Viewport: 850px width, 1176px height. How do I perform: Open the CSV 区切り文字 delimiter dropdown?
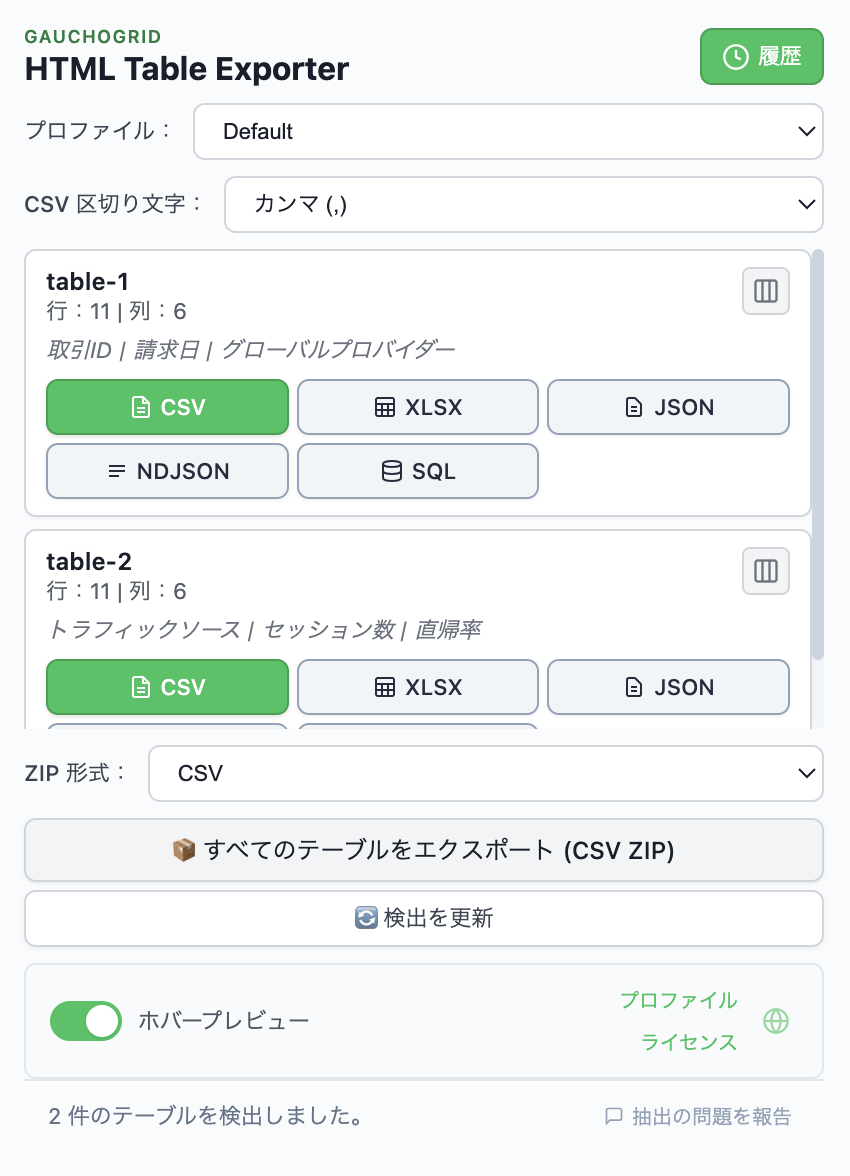point(524,204)
